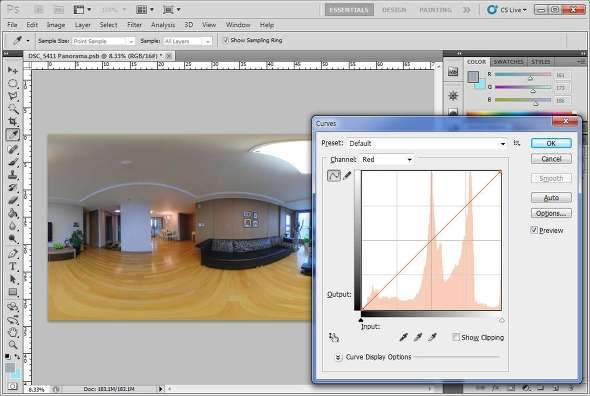Toggle the Preview checkbox in Curves
Image resolution: width=590 pixels, height=396 pixels.
[534, 230]
